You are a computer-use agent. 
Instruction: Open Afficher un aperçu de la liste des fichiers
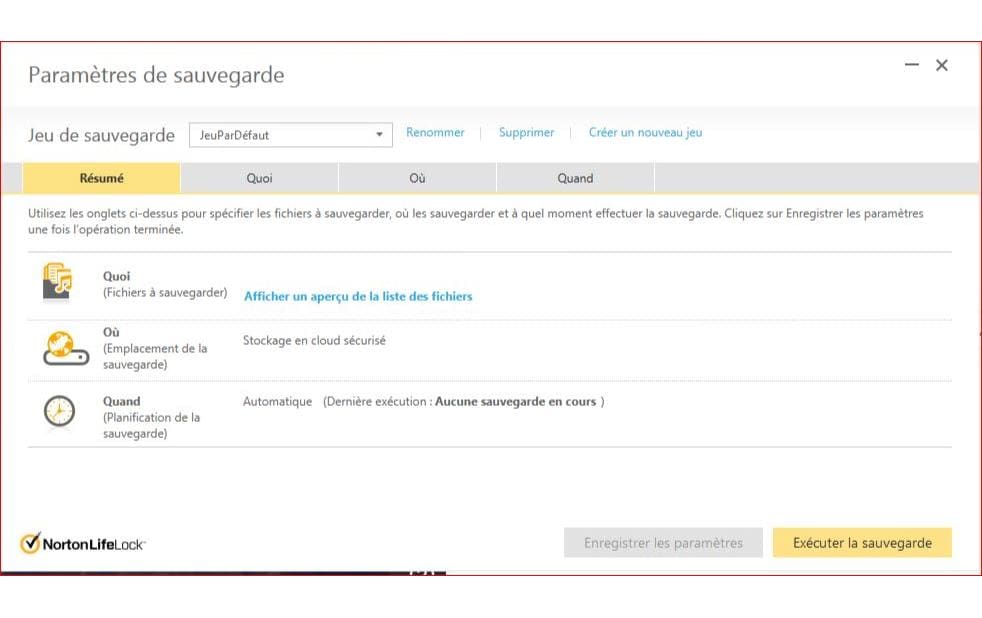tap(358, 296)
